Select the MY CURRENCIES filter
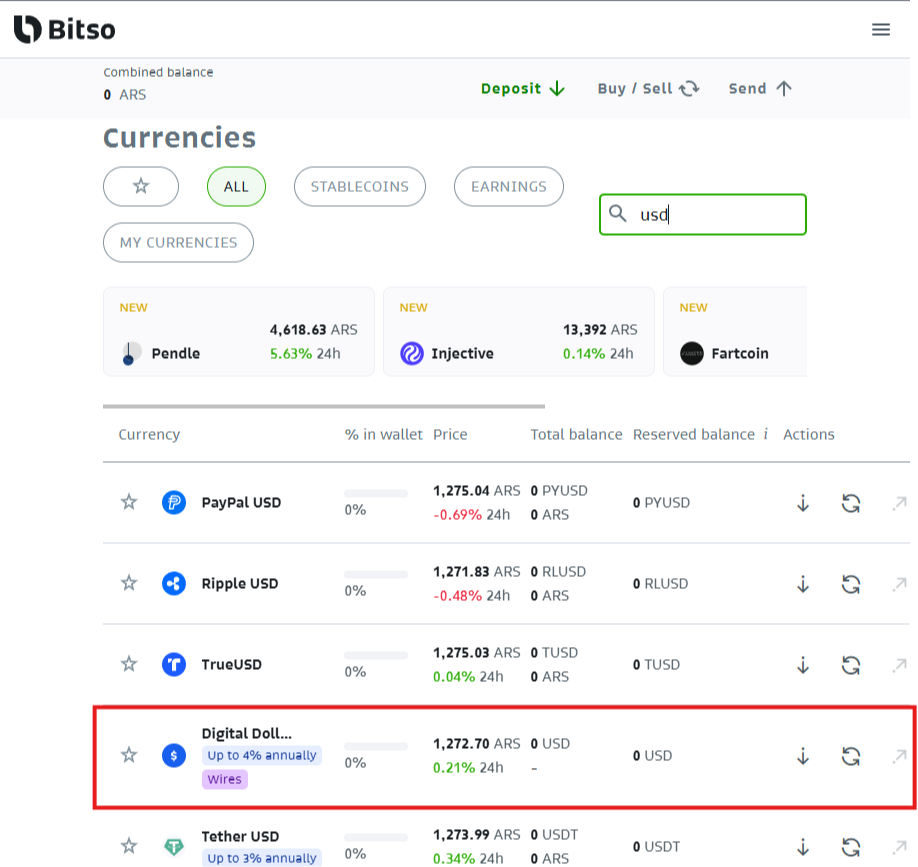 click(x=179, y=242)
